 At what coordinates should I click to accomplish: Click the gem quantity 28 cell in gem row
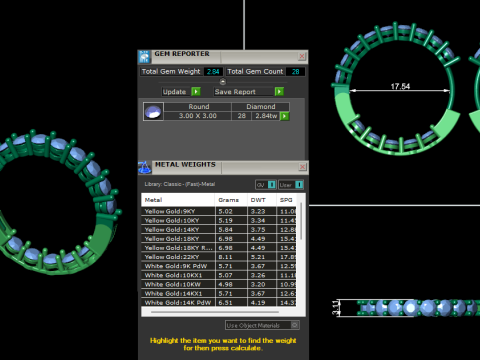(242, 116)
